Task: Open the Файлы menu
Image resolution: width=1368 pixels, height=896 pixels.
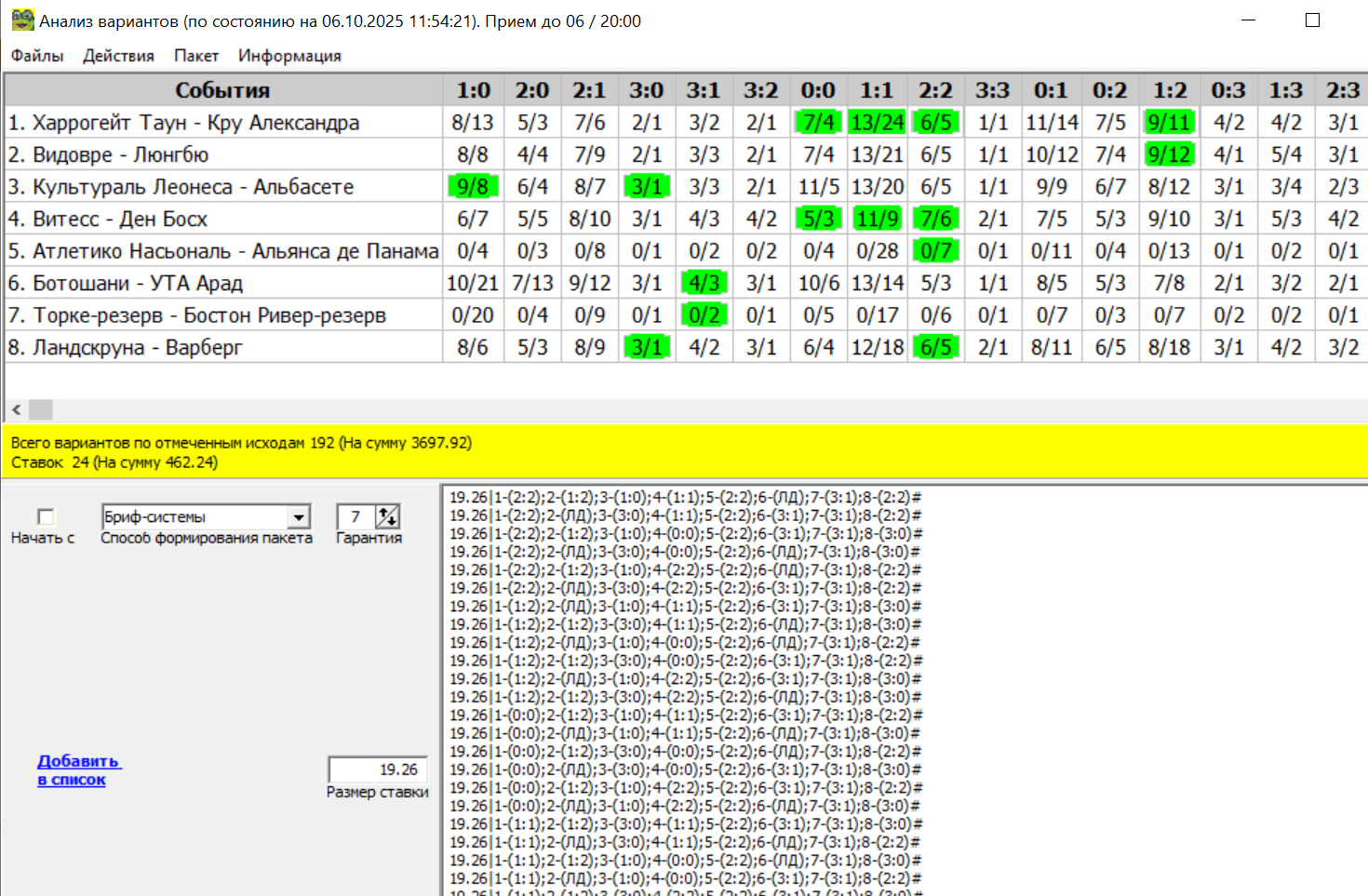Action: click(x=37, y=56)
